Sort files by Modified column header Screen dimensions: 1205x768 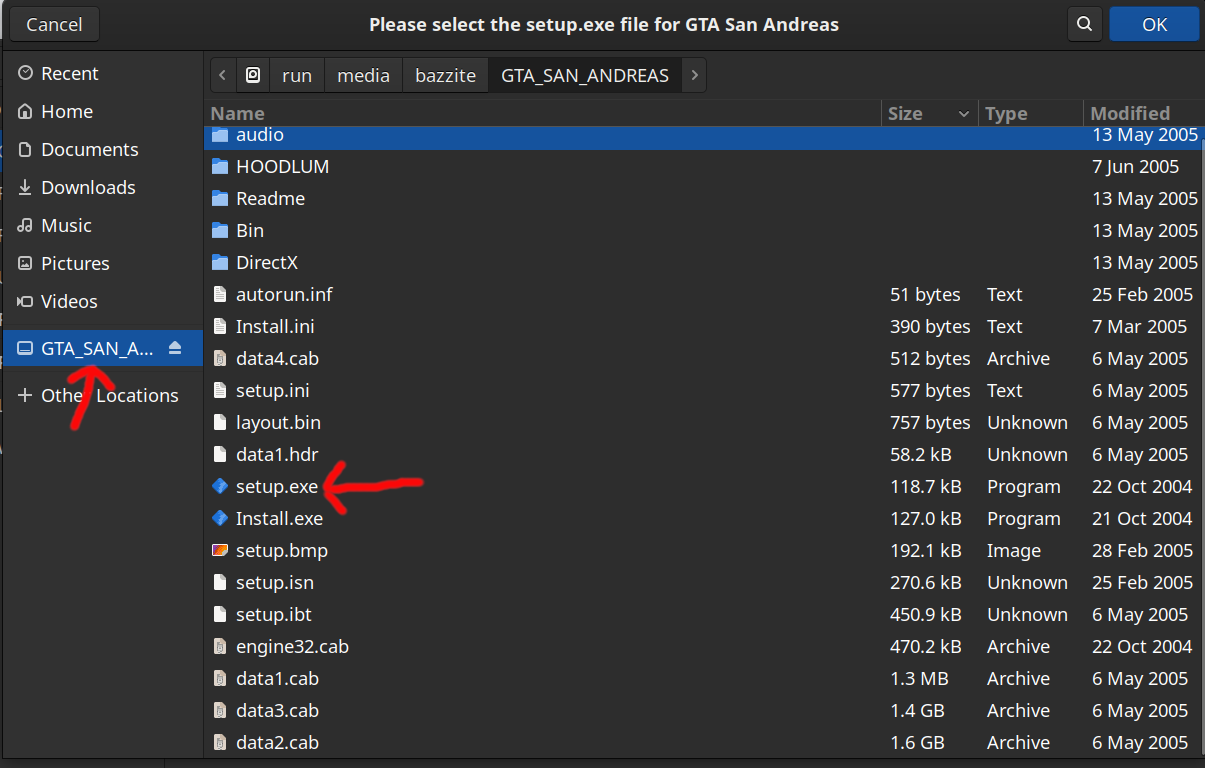point(1144,113)
